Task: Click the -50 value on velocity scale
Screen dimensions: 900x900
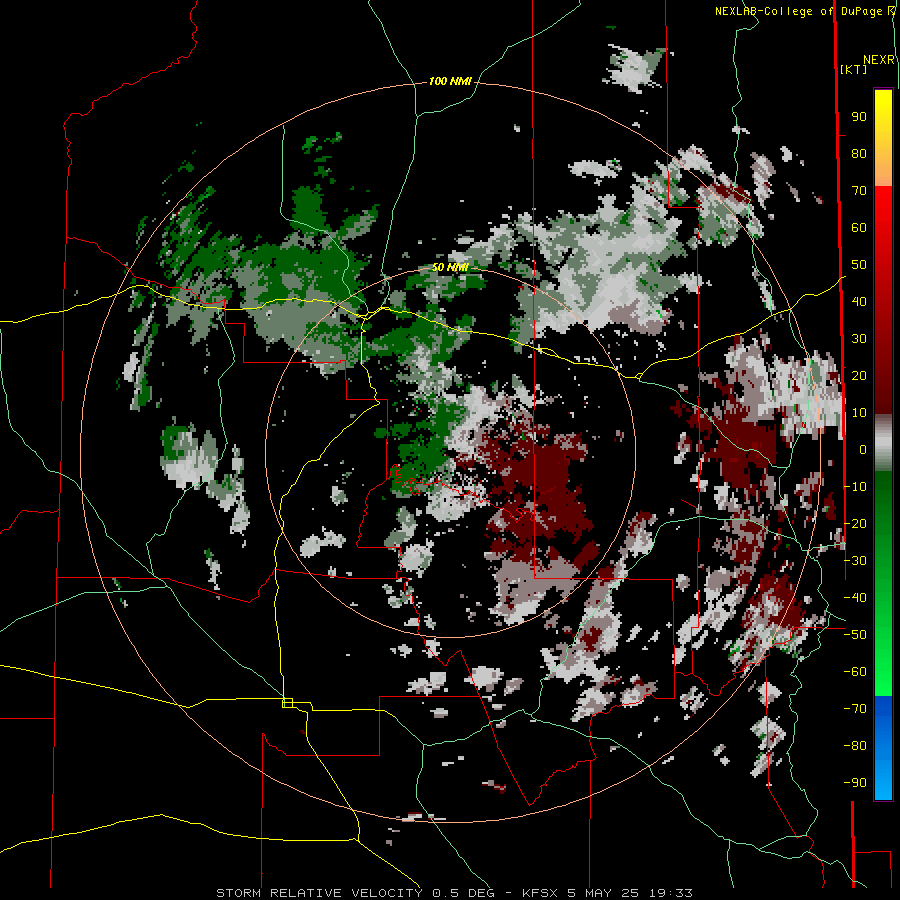Action: pos(855,635)
